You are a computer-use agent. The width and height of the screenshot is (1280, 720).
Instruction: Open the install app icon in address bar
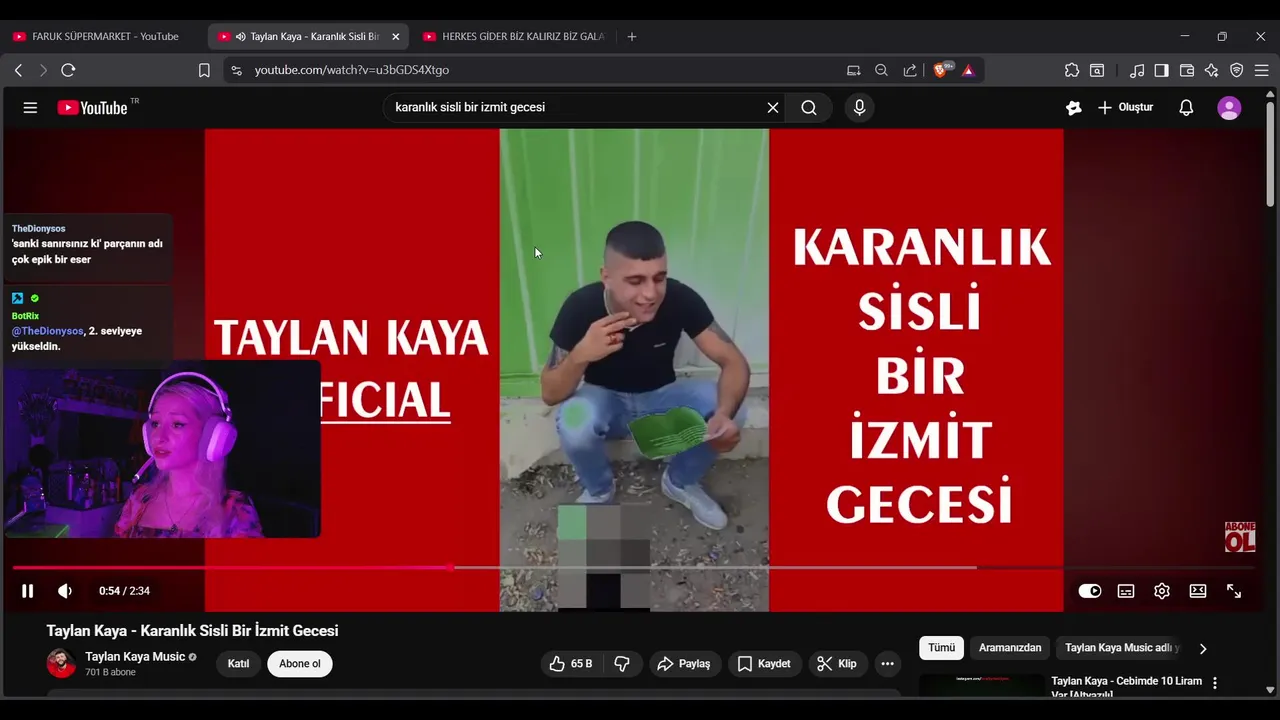click(853, 70)
